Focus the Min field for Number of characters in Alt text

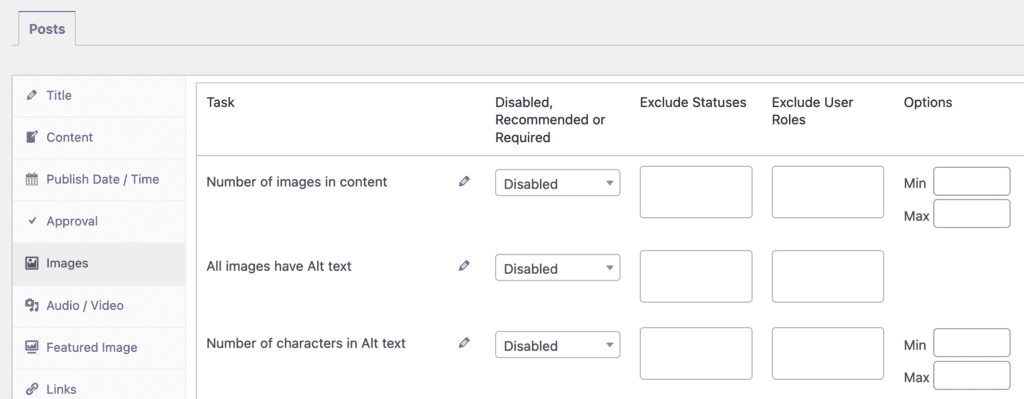[x=972, y=343]
